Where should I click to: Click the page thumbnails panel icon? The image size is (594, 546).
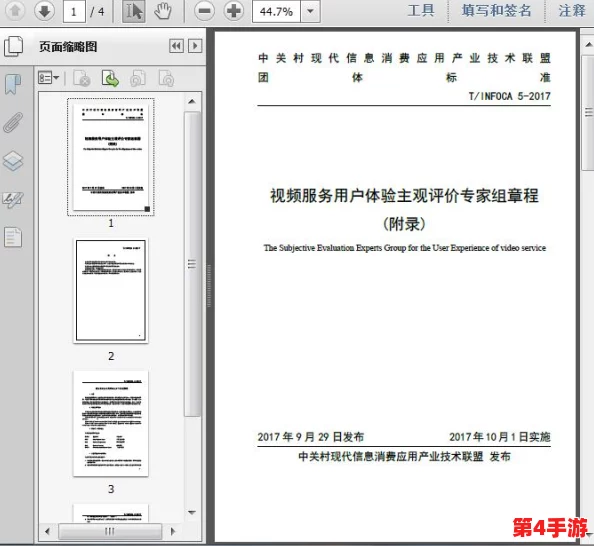click(x=14, y=47)
